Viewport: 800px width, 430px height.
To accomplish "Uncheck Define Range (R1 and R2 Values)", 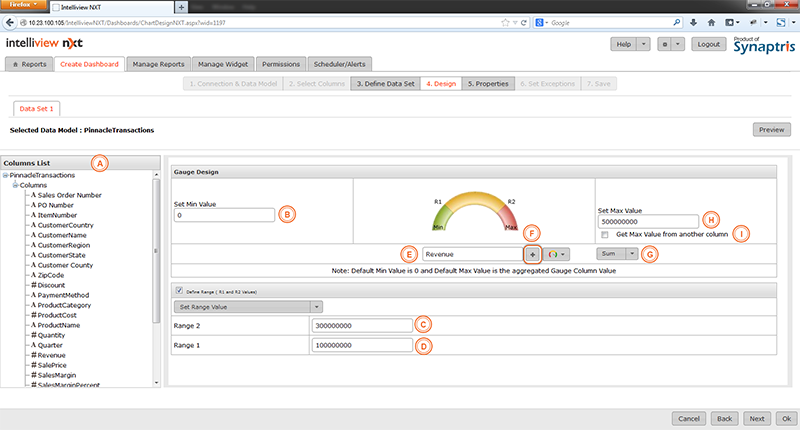I will coord(179,290).
